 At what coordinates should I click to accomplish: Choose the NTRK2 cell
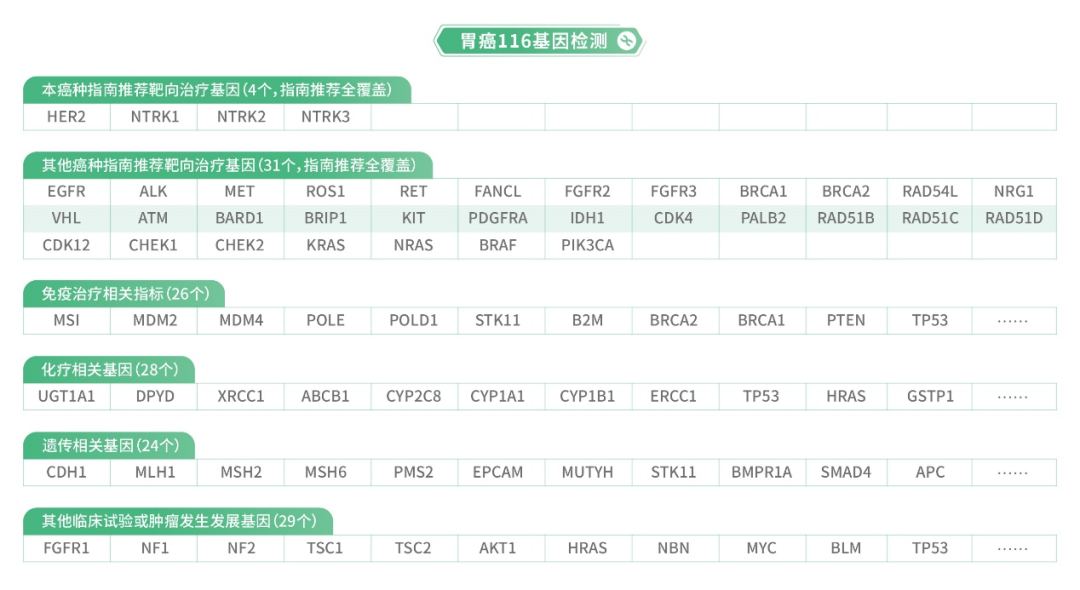241,117
